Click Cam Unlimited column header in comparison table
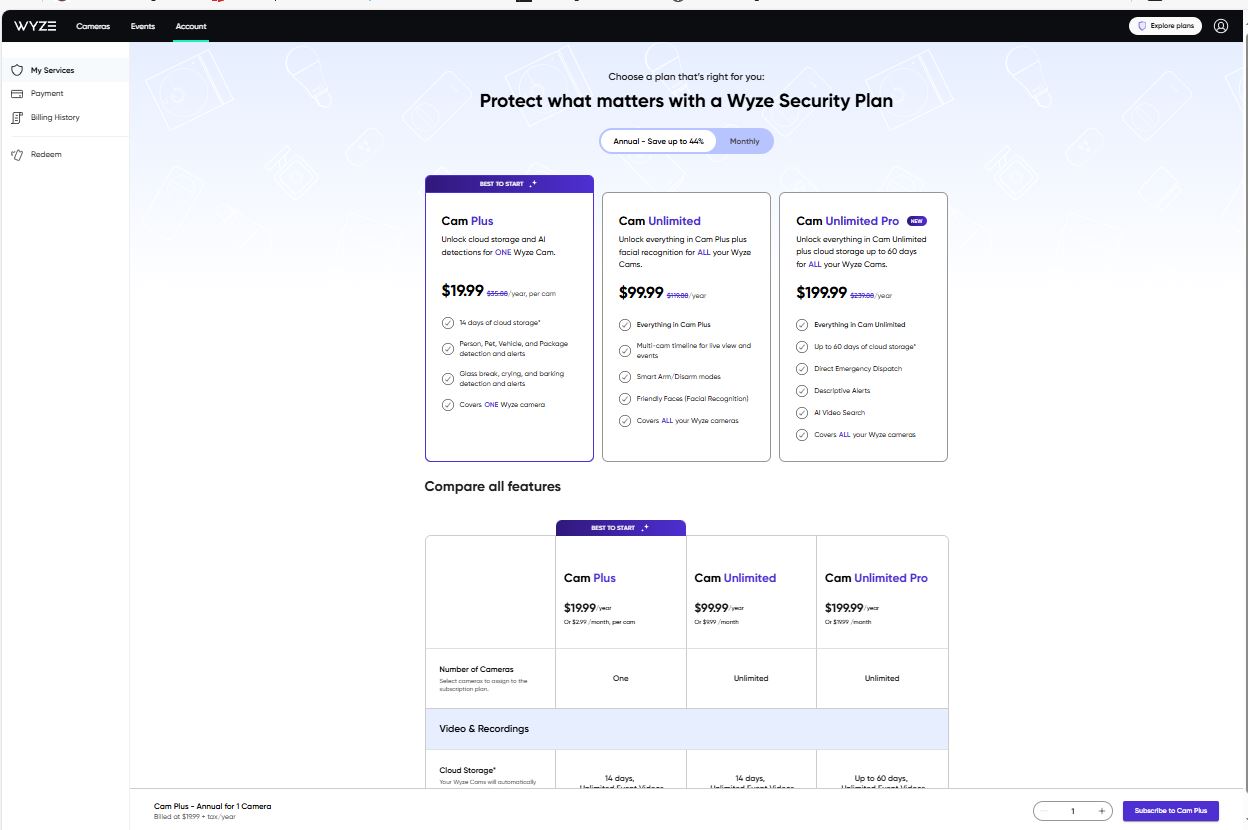This screenshot has height=830, width=1248. tap(735, 578)
